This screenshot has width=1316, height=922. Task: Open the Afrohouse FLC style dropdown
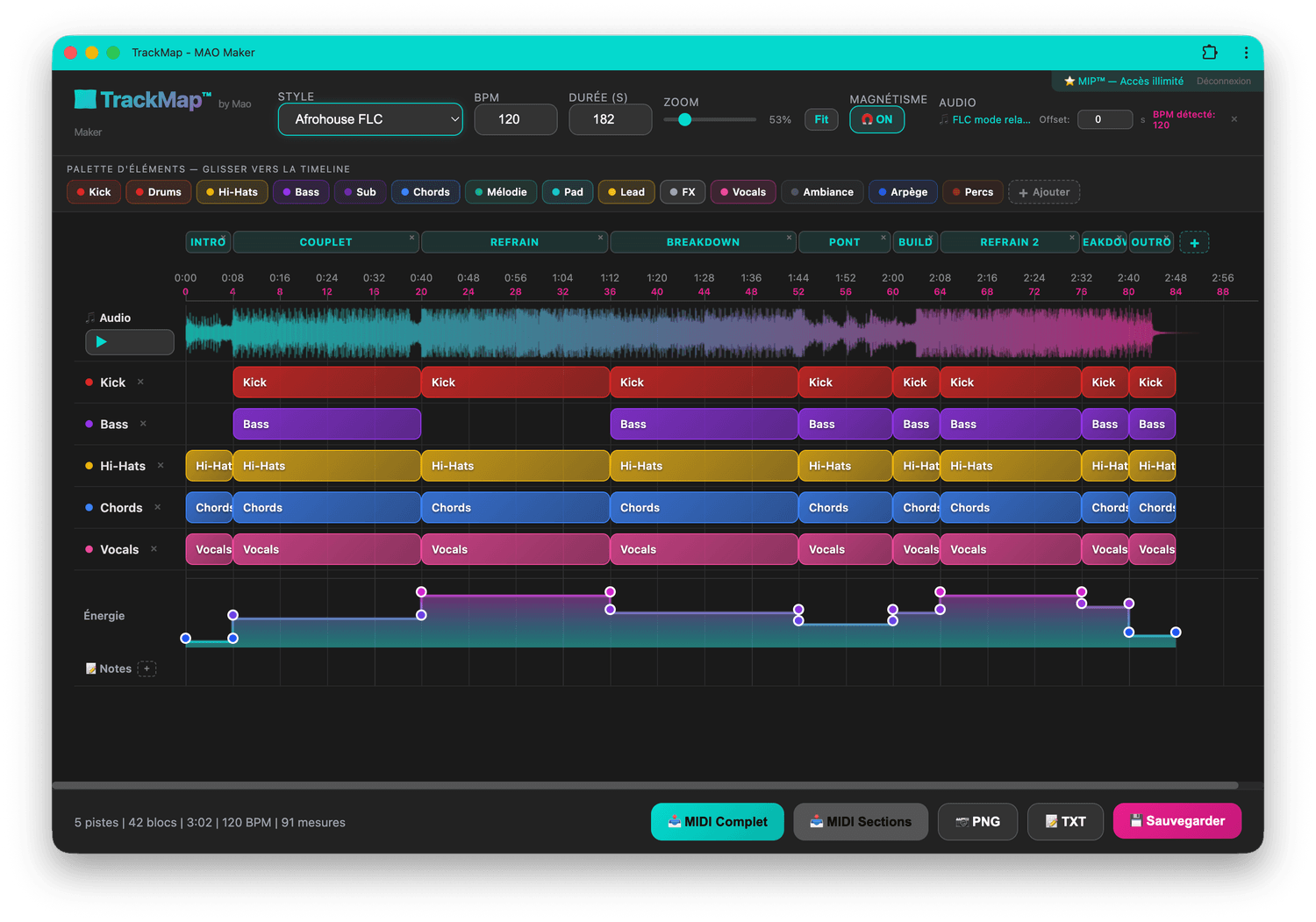coord(370,119)
